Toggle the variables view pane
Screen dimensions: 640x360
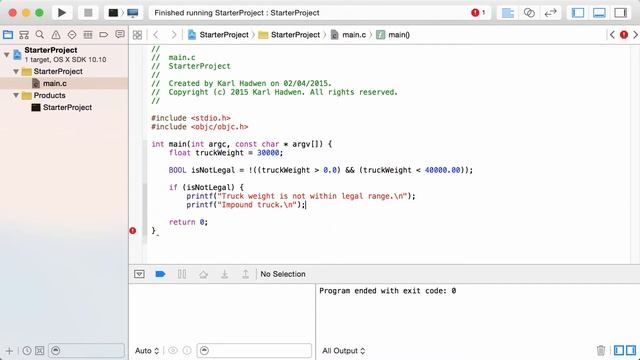619,350
